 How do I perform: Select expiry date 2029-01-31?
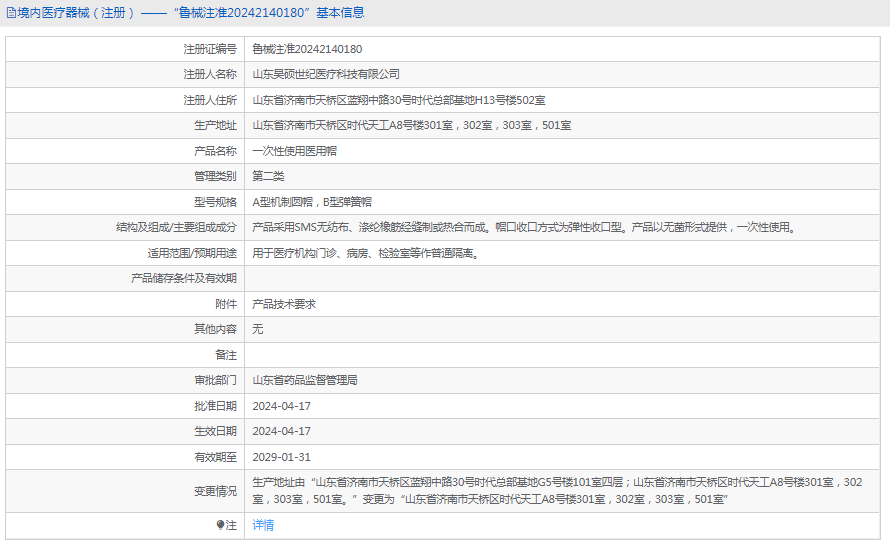[x=282, y=457]
